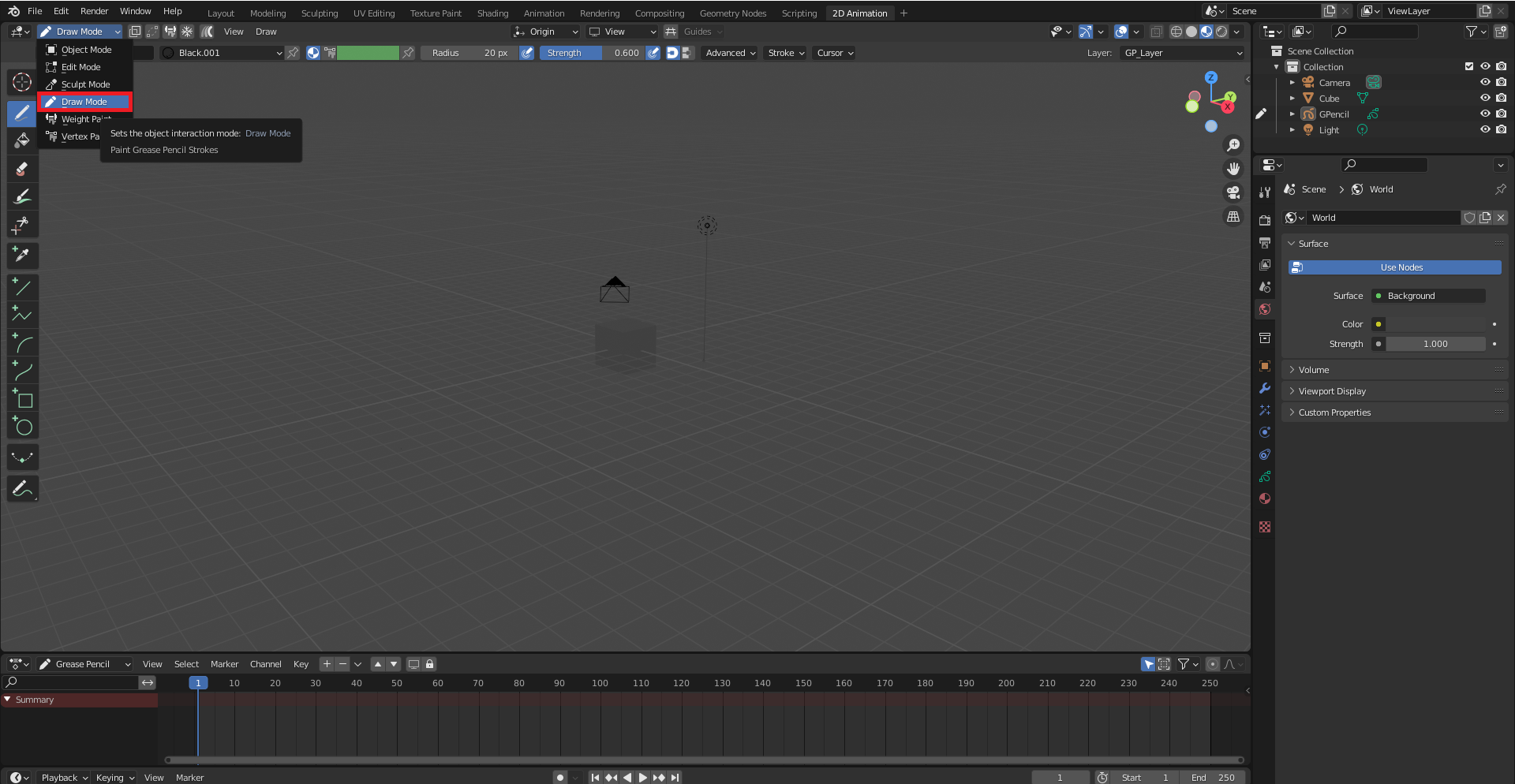Untick the Collection checkbox in the outliner
The image size is (1515, 784).
coord(1469,66)
